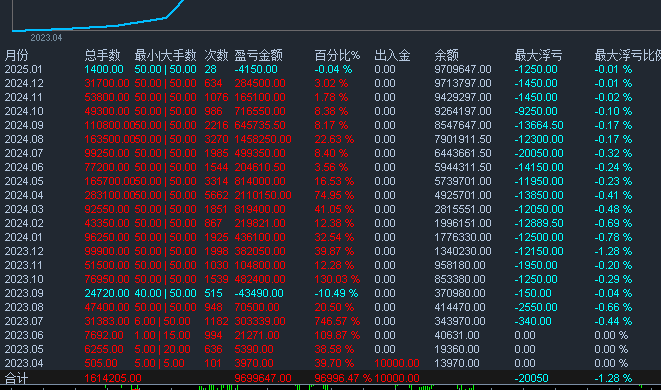Click the 次数 column header
The height and width of the screenshot is (390, 661).
[216, 55]
